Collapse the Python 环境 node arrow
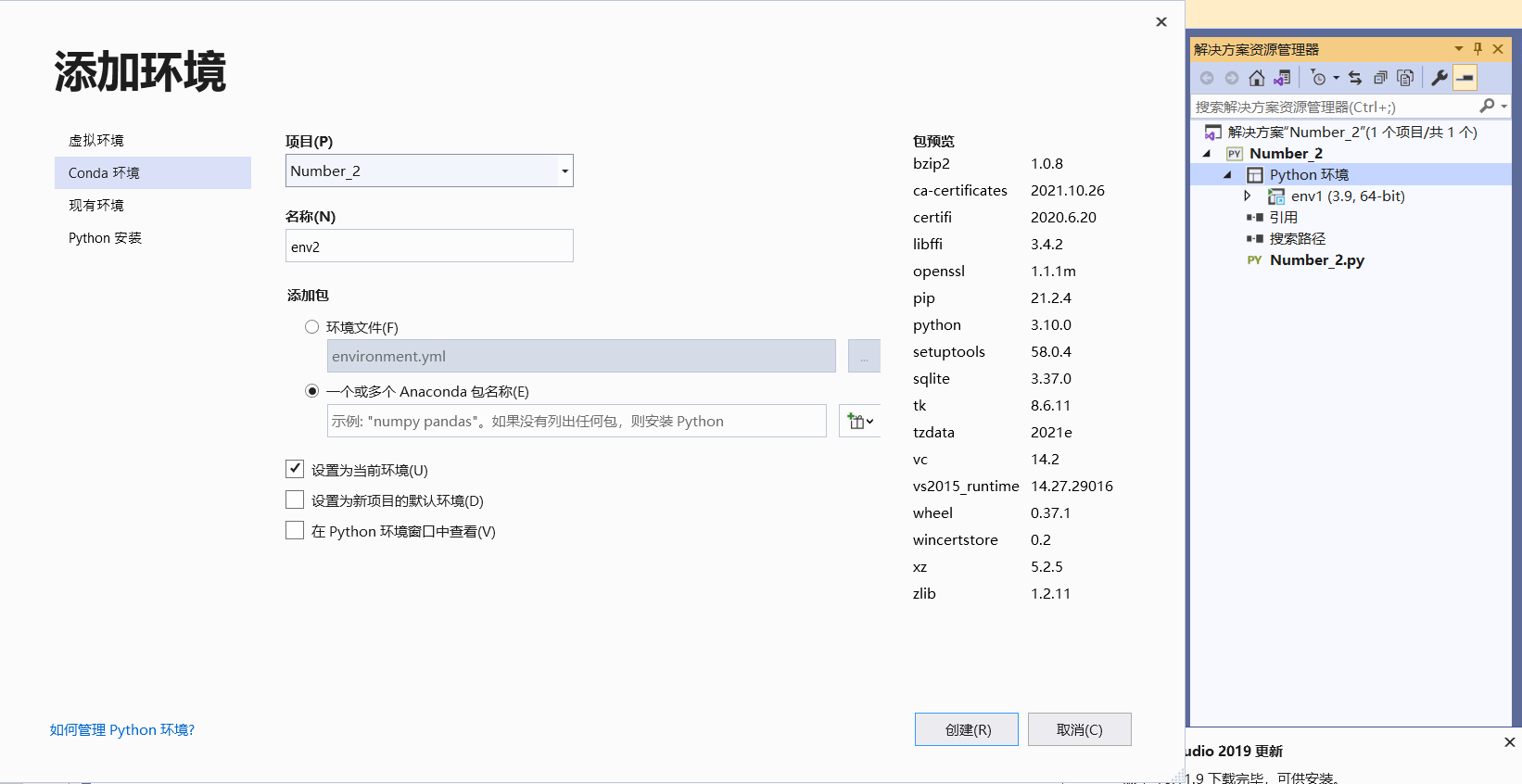The width and height of the screenshot is (1522, 784). click(1227, 175)
